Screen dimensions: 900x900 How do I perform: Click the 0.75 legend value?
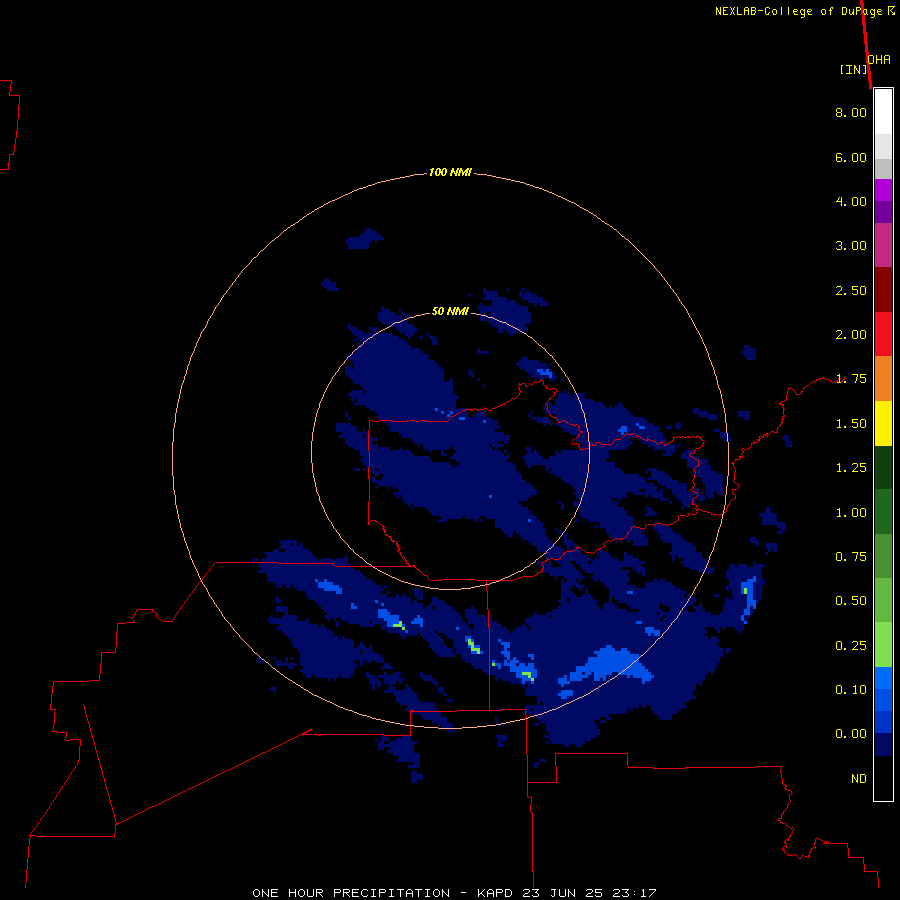point(851,557)
